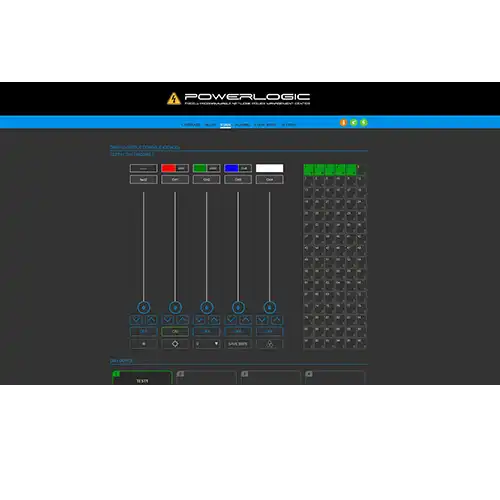Screen dimensions: 500x500
Task: Toggle the on/off button of white channel
Action: (269, 332)
